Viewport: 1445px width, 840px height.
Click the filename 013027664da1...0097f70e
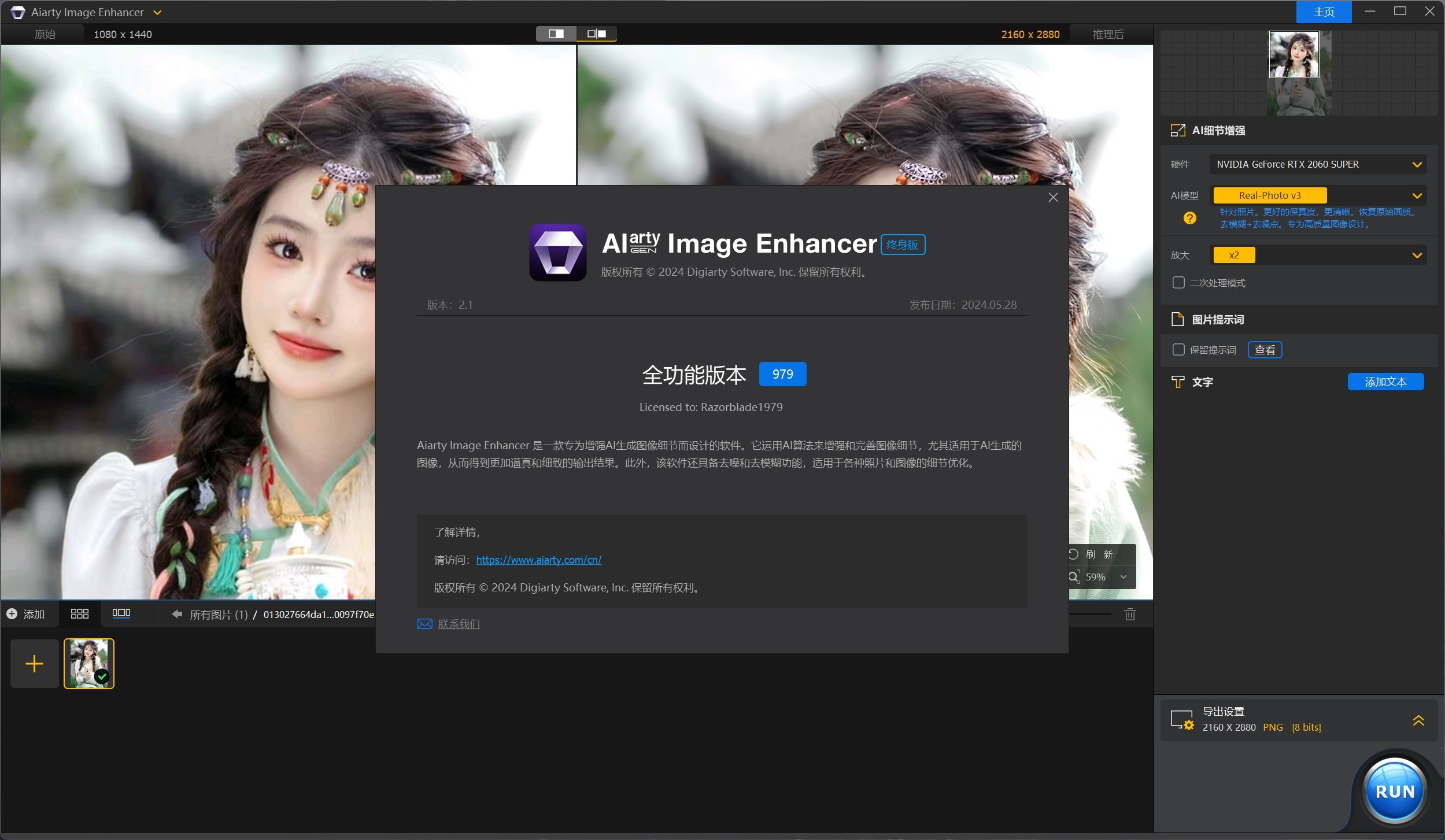(319, 615)
